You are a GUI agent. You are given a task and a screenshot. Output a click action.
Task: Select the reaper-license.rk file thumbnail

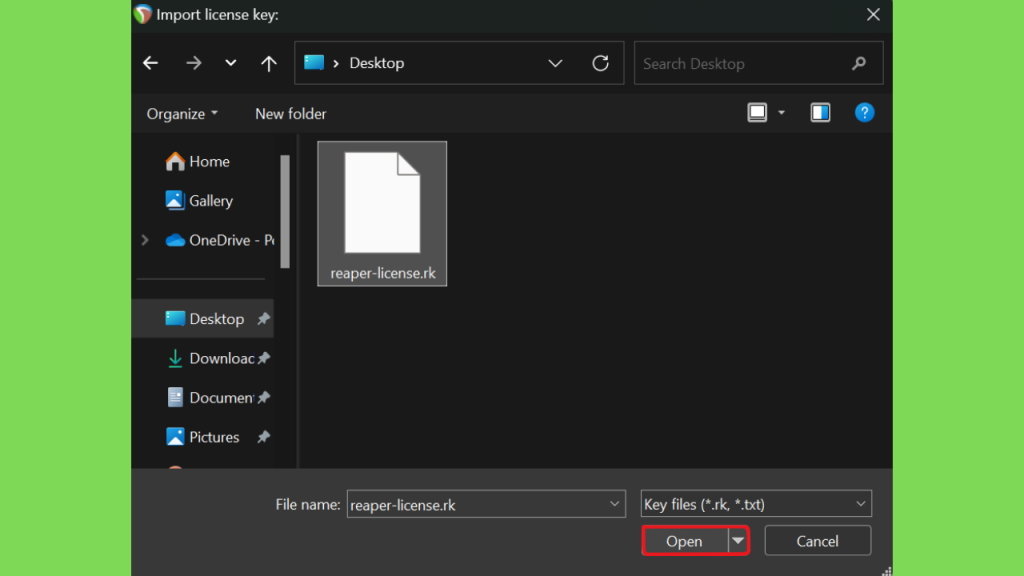click(382, 202)
